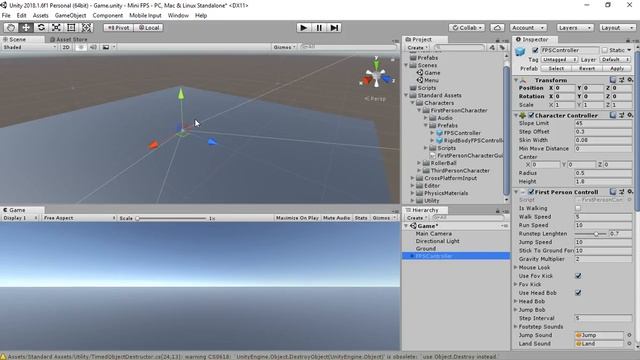Image resolution: width=640 pixels, height=360 pixels.
Task: Click the prefab Apply button
Action: [617, 69]
